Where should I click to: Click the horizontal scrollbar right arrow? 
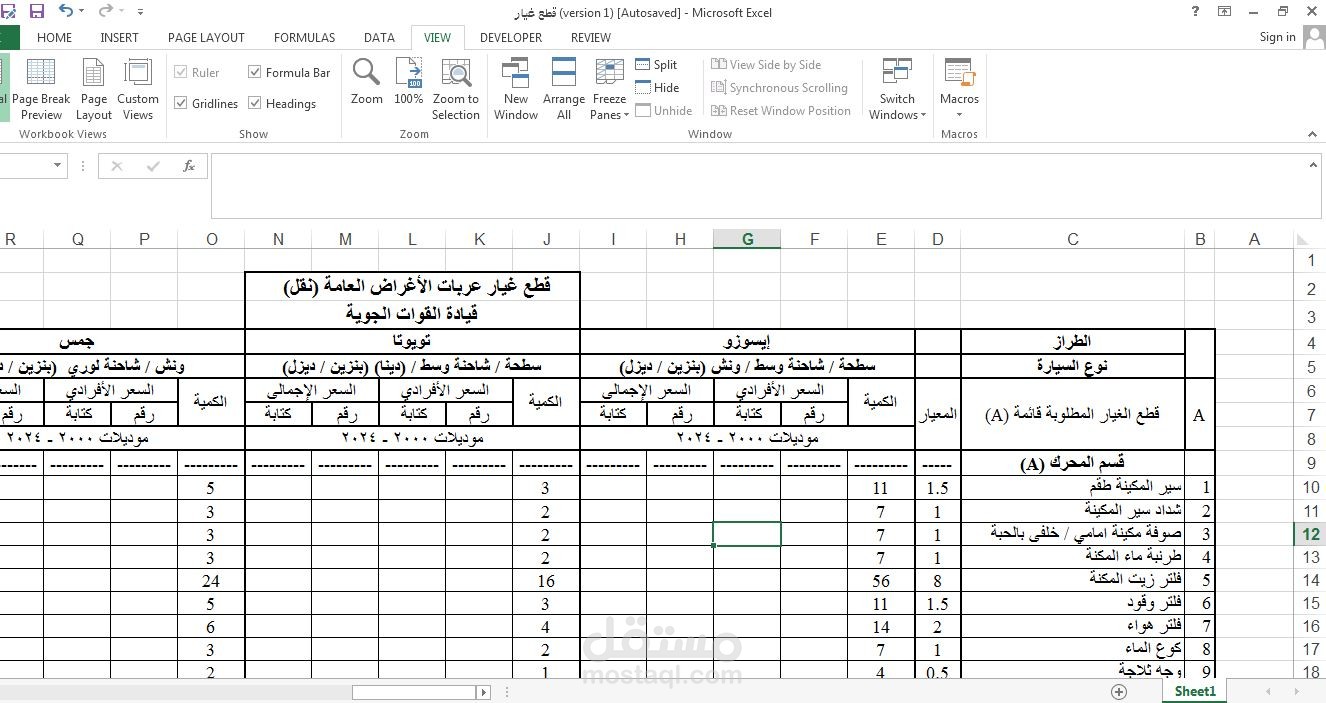[x=484, y=692]
